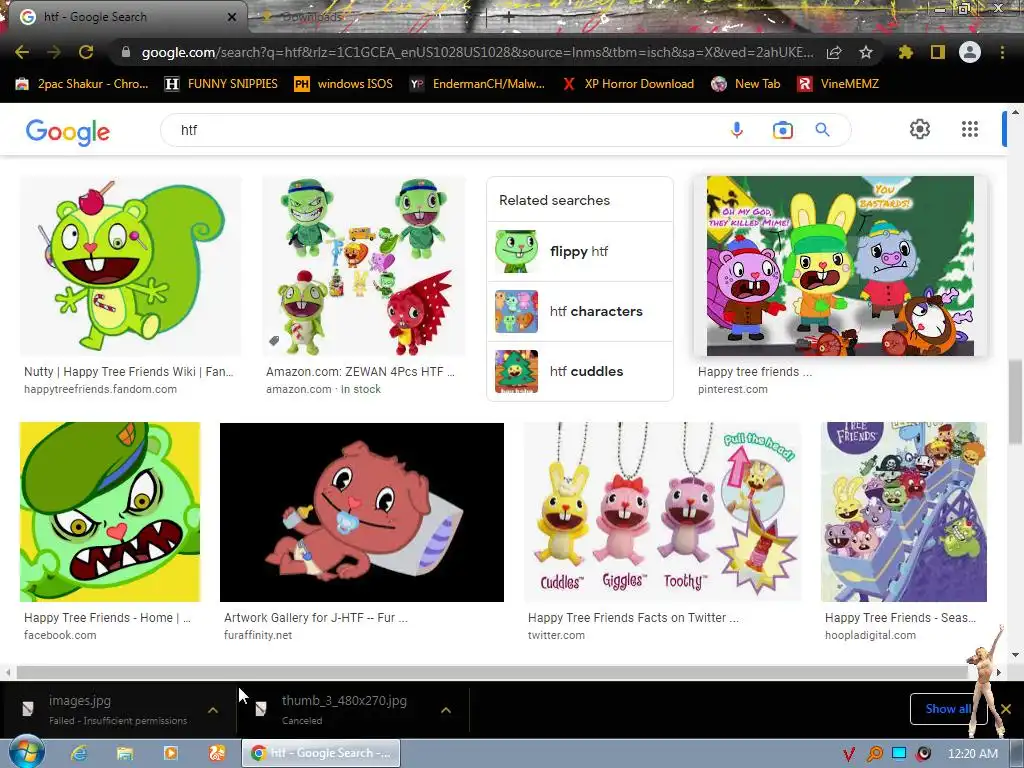Viewport: 1024px width, 768px height.
Task: Open the share page icon in address bar
Action: (x=834, y=52)
